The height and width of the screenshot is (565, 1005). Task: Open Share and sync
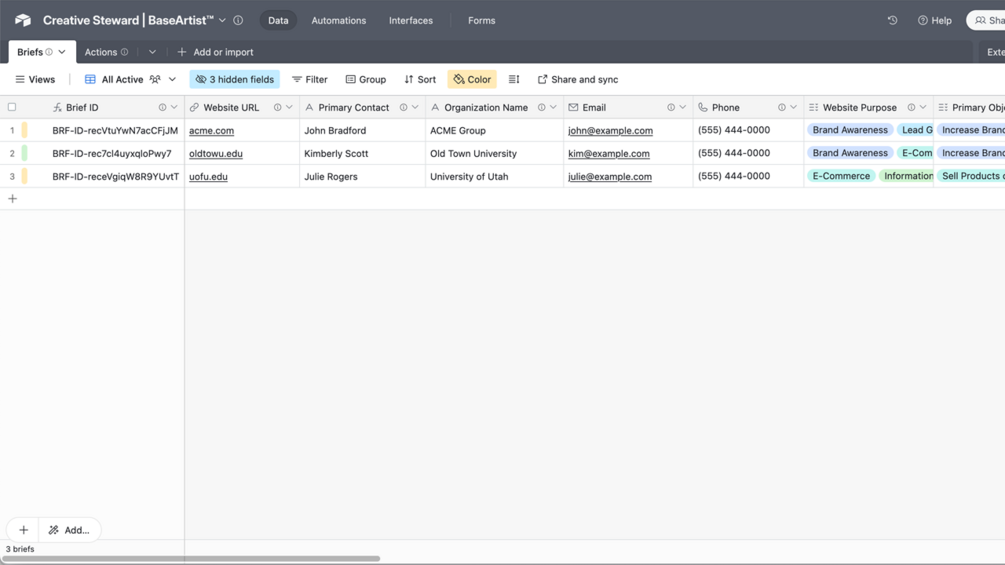[577, 79]
